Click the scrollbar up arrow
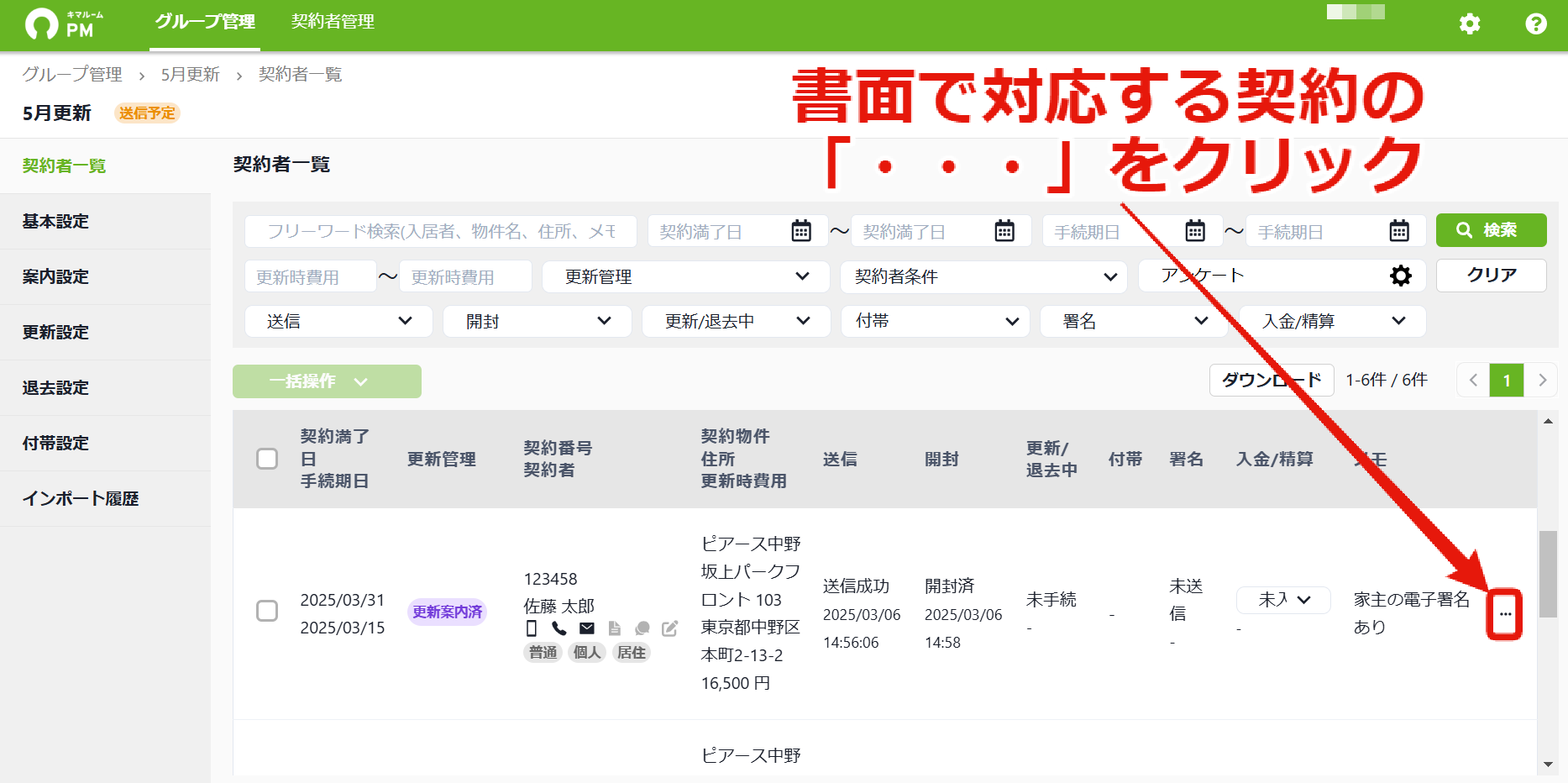 [1548, 421]
